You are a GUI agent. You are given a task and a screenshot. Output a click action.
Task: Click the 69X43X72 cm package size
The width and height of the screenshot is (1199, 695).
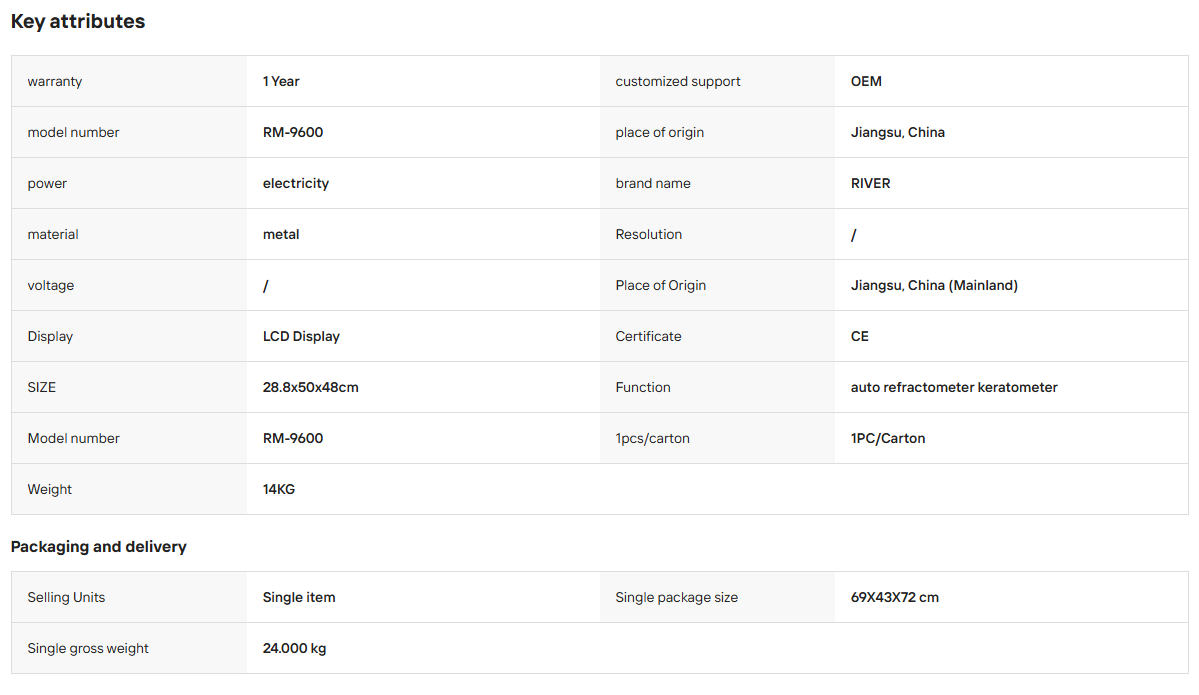(x=894, y=597)
